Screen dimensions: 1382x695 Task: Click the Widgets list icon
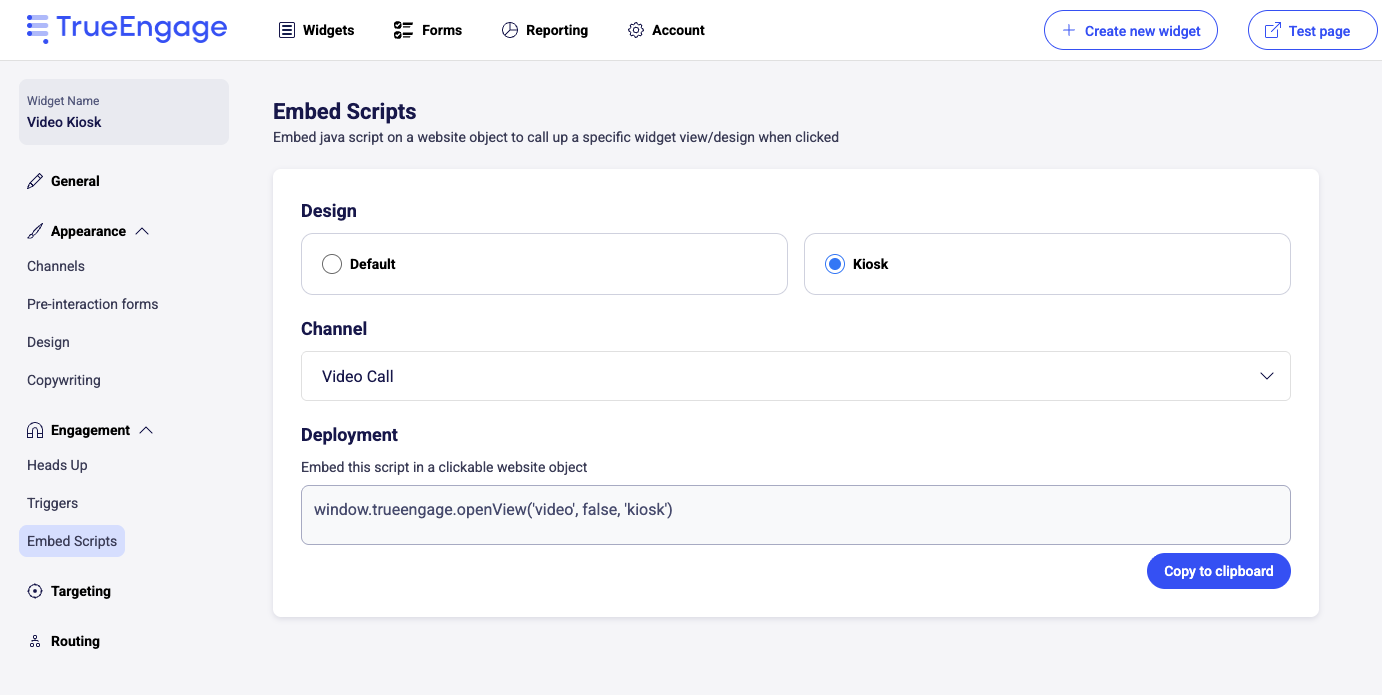[287, 30]
